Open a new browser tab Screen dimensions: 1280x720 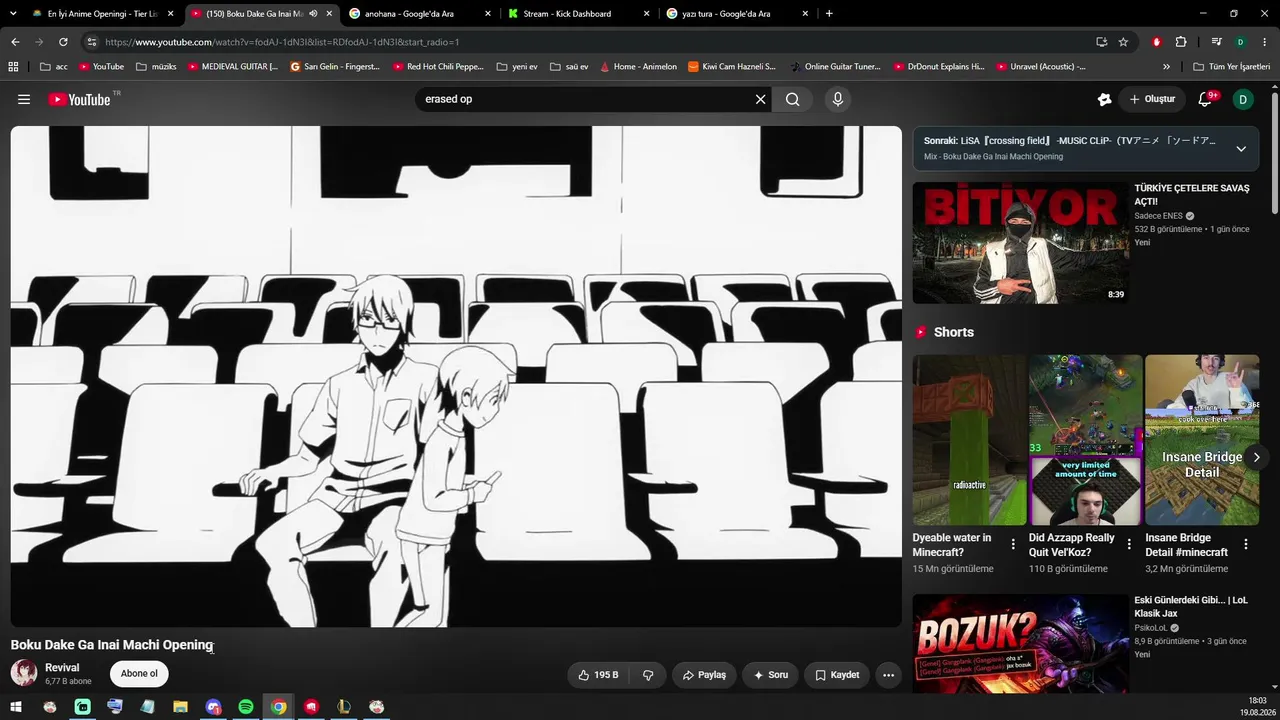coord(829,14)
